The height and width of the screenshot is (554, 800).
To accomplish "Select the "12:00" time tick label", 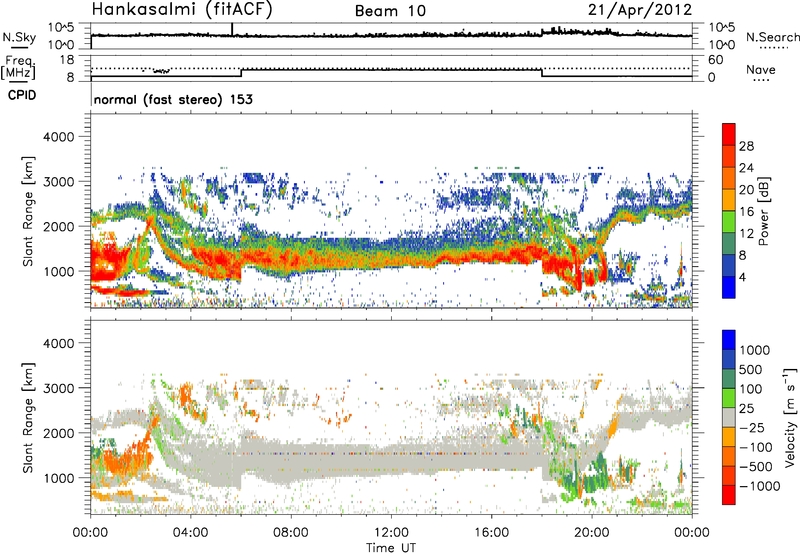I will point(391,533).
